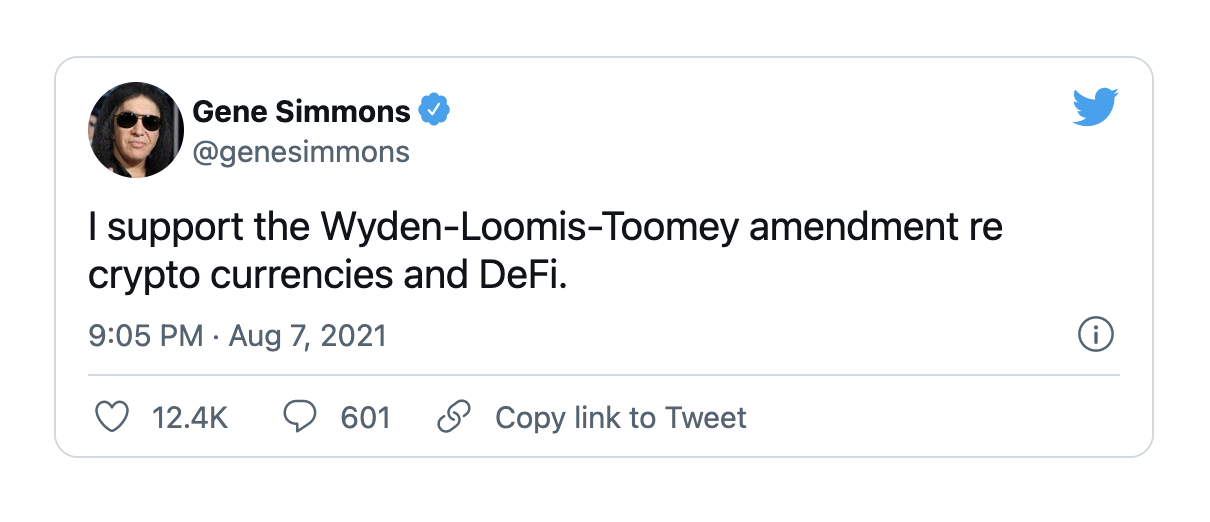Click the blue verified badge
The width and height of the screenshot is (1210, 522).
tap(435, 111)
